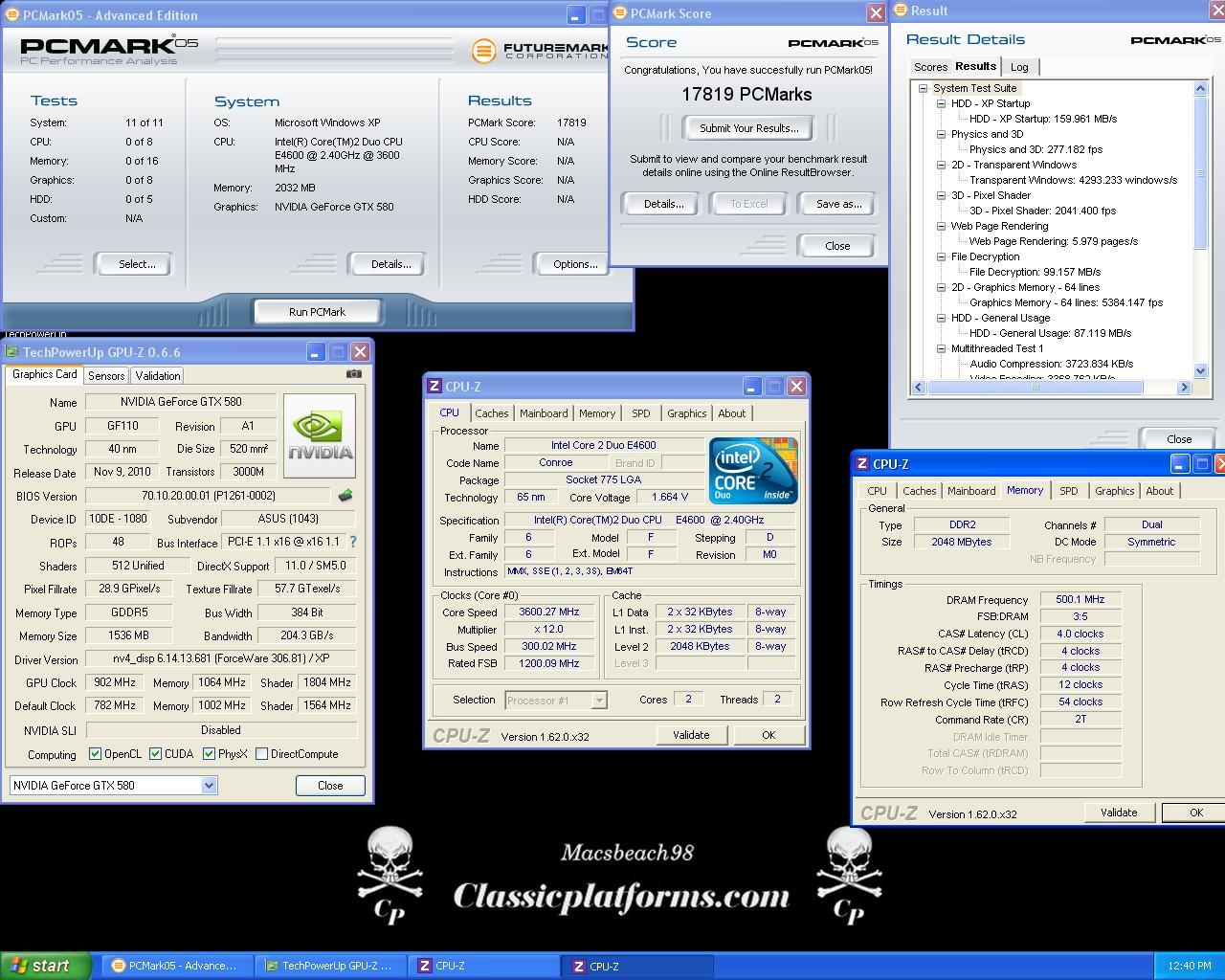Collapse the System Test Suite tree node
This screenshot has width=1225, height=980.
pos(924,88)
